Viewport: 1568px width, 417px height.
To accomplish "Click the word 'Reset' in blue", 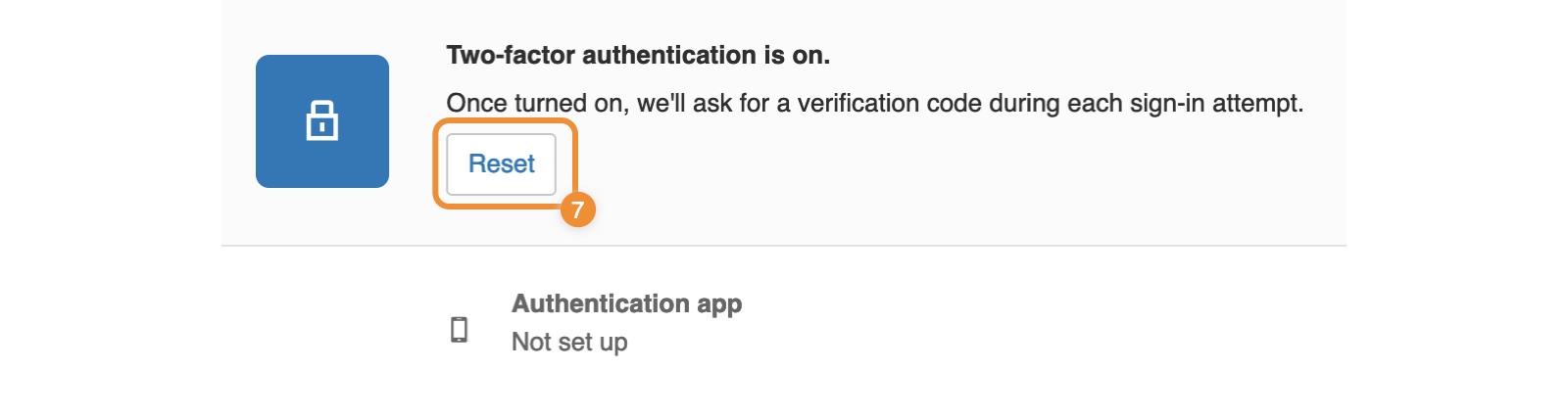I will click(x=502, y=163).
